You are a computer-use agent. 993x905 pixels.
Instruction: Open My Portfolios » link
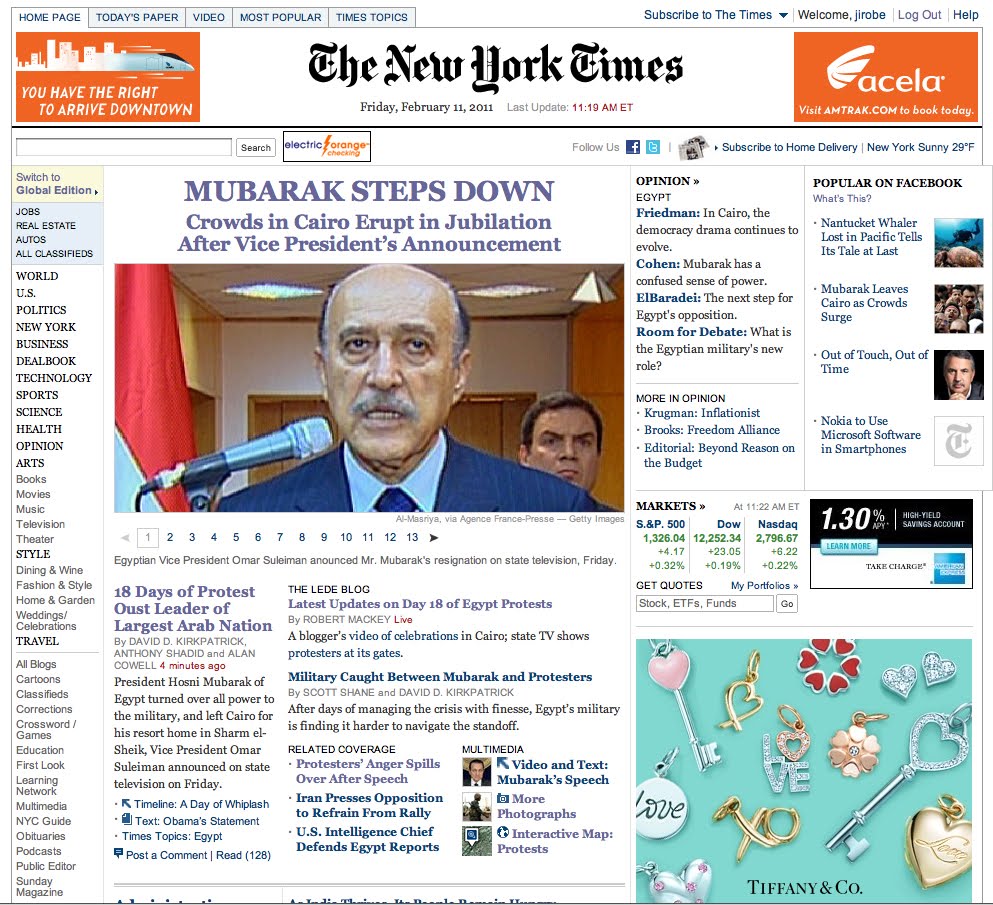tap(764, 586)
